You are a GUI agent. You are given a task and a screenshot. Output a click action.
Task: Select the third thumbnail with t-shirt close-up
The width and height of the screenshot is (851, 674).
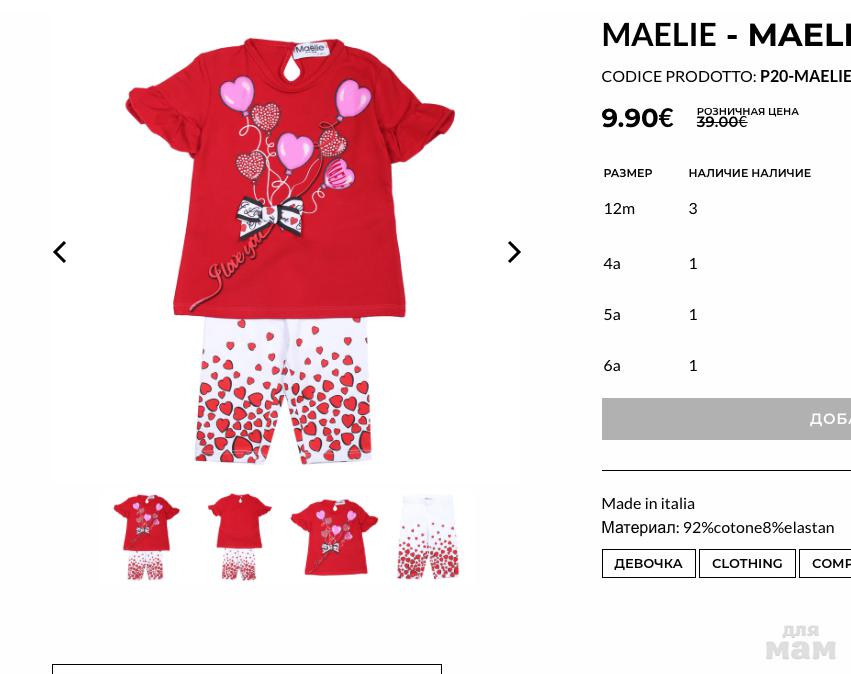coord(334,537)
